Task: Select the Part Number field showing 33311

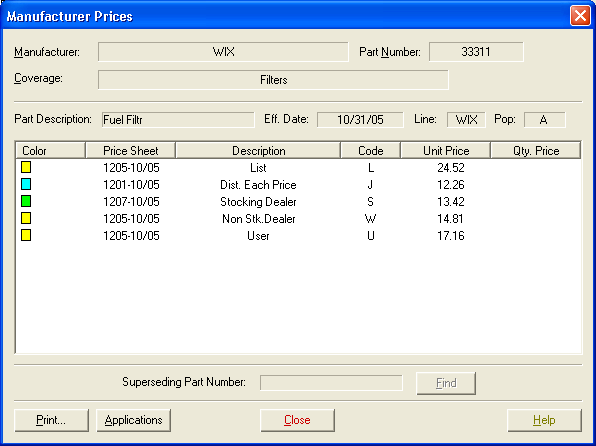Action: coord(476,52)
